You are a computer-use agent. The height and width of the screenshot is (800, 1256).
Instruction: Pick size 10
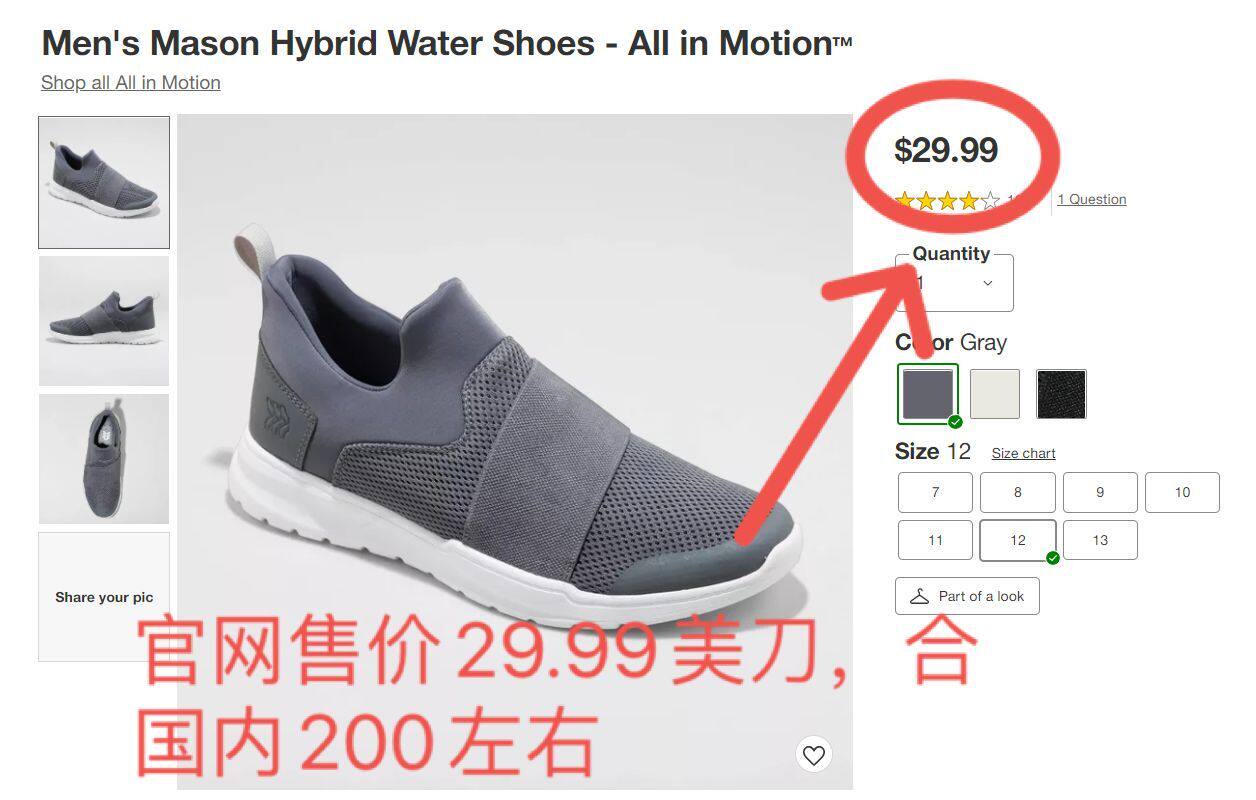tap(1182, 492)
